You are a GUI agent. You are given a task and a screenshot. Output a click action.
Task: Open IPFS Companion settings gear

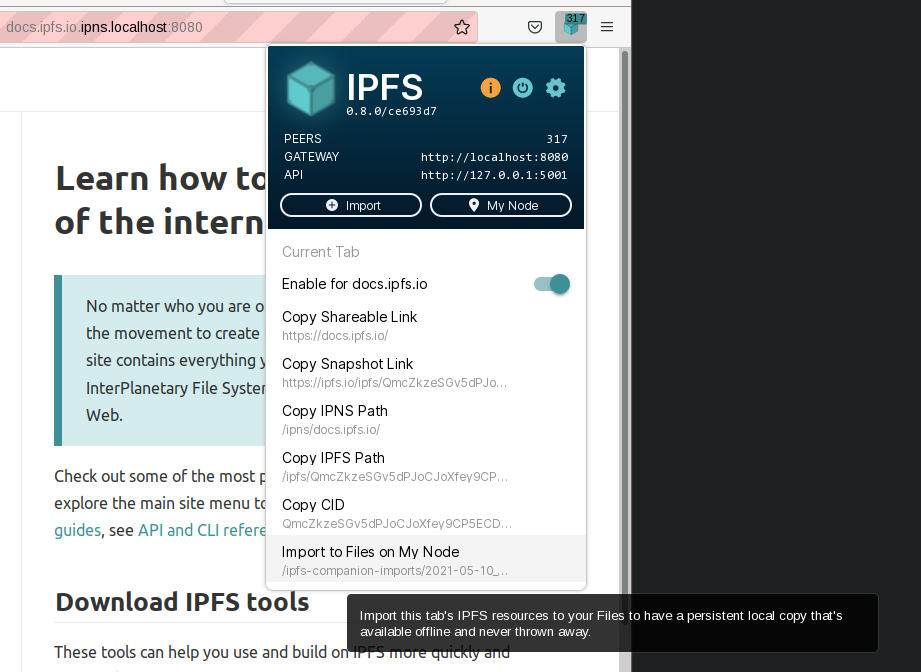[555, 88]
